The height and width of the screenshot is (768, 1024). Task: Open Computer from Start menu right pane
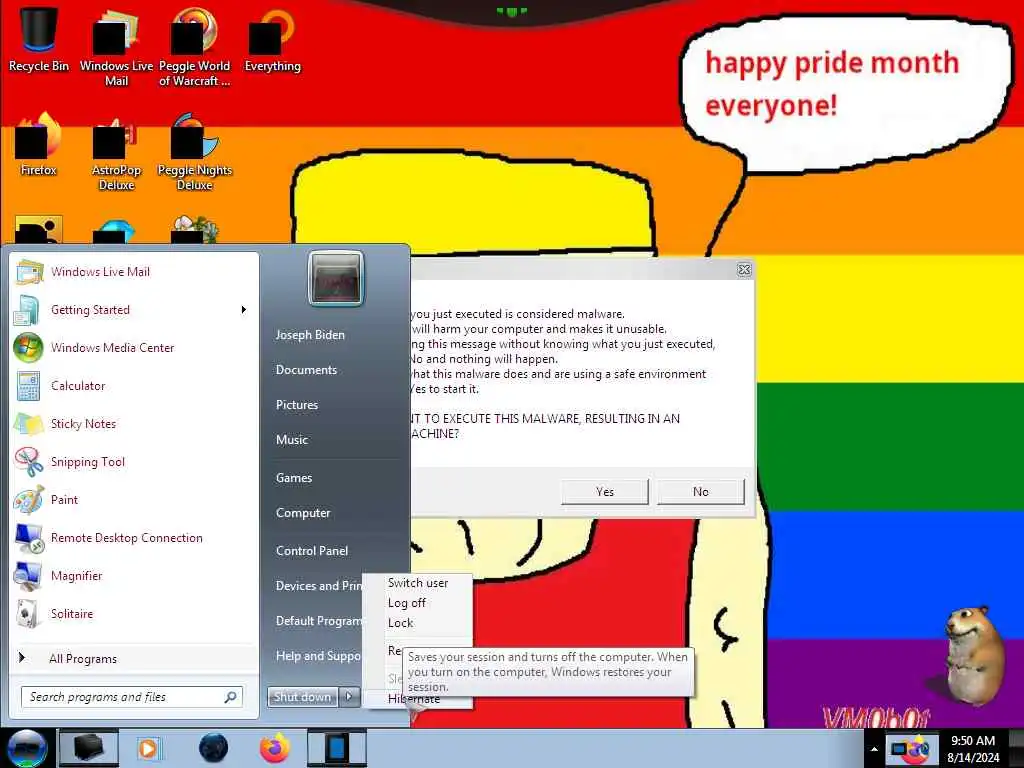pos(303,513)
